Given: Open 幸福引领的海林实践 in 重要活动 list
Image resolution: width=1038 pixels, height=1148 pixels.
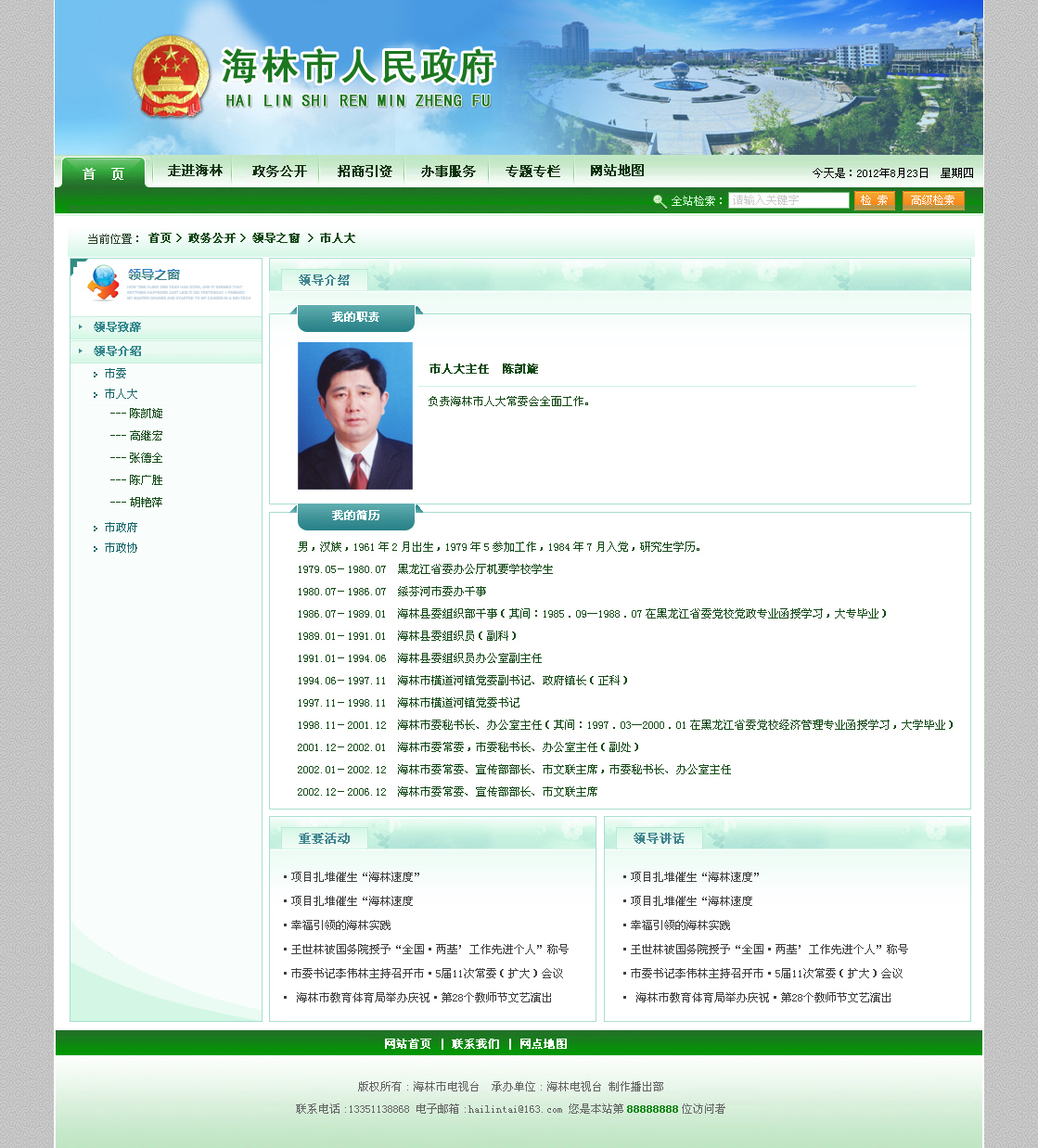Looking at the screenshot, I should click(340, 925).
